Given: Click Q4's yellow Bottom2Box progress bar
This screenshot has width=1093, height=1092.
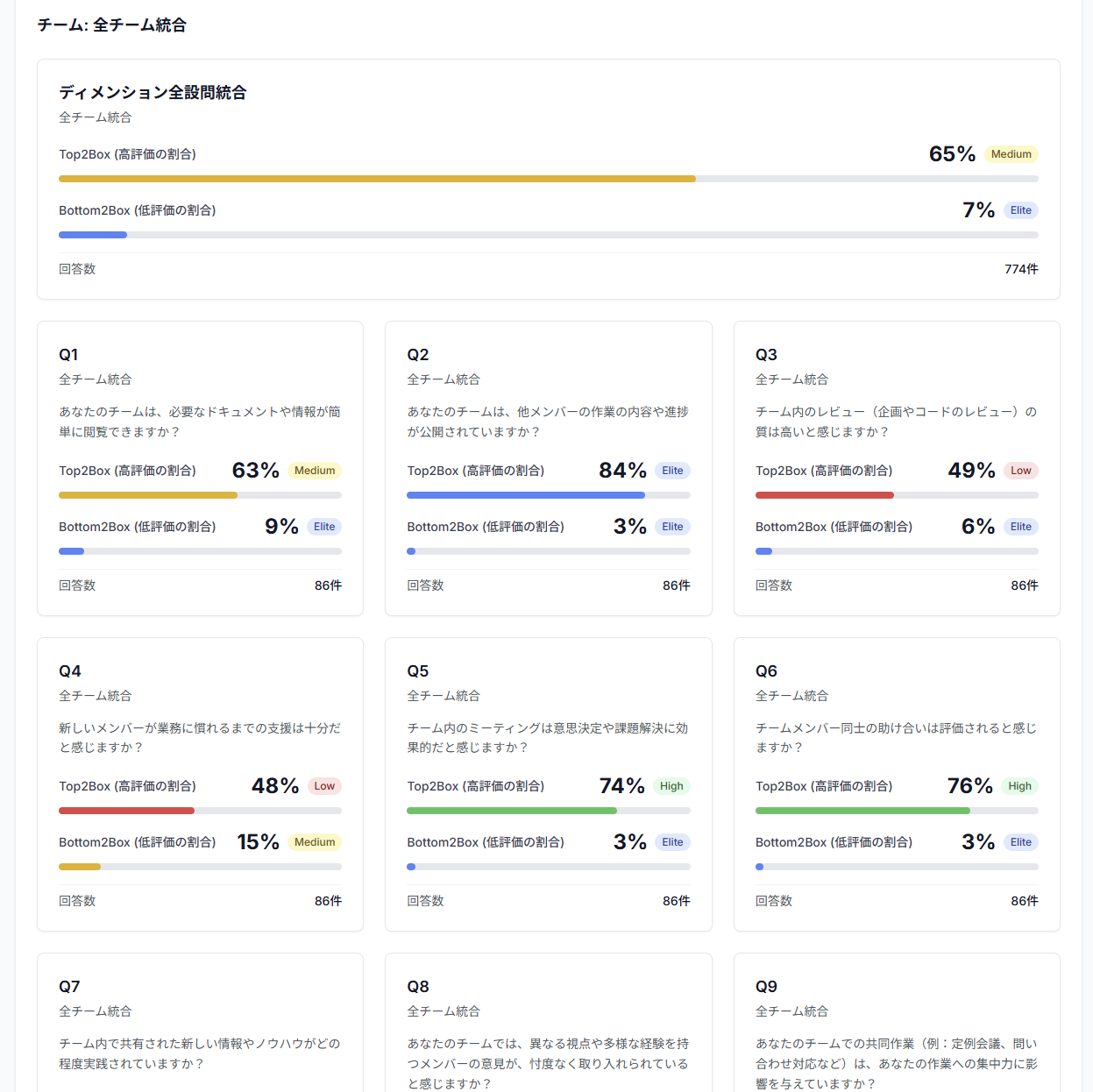Looking at the screenshot, I should (80, 867).
